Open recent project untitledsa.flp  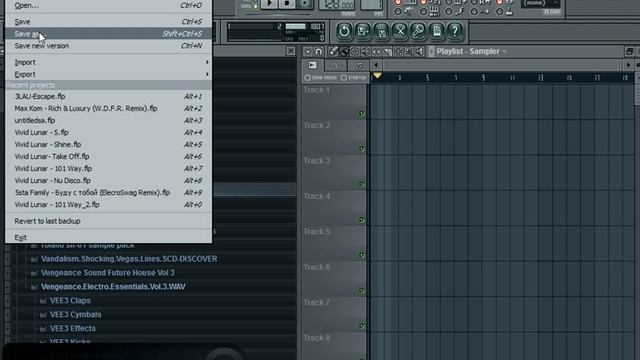tap(109, 120)
